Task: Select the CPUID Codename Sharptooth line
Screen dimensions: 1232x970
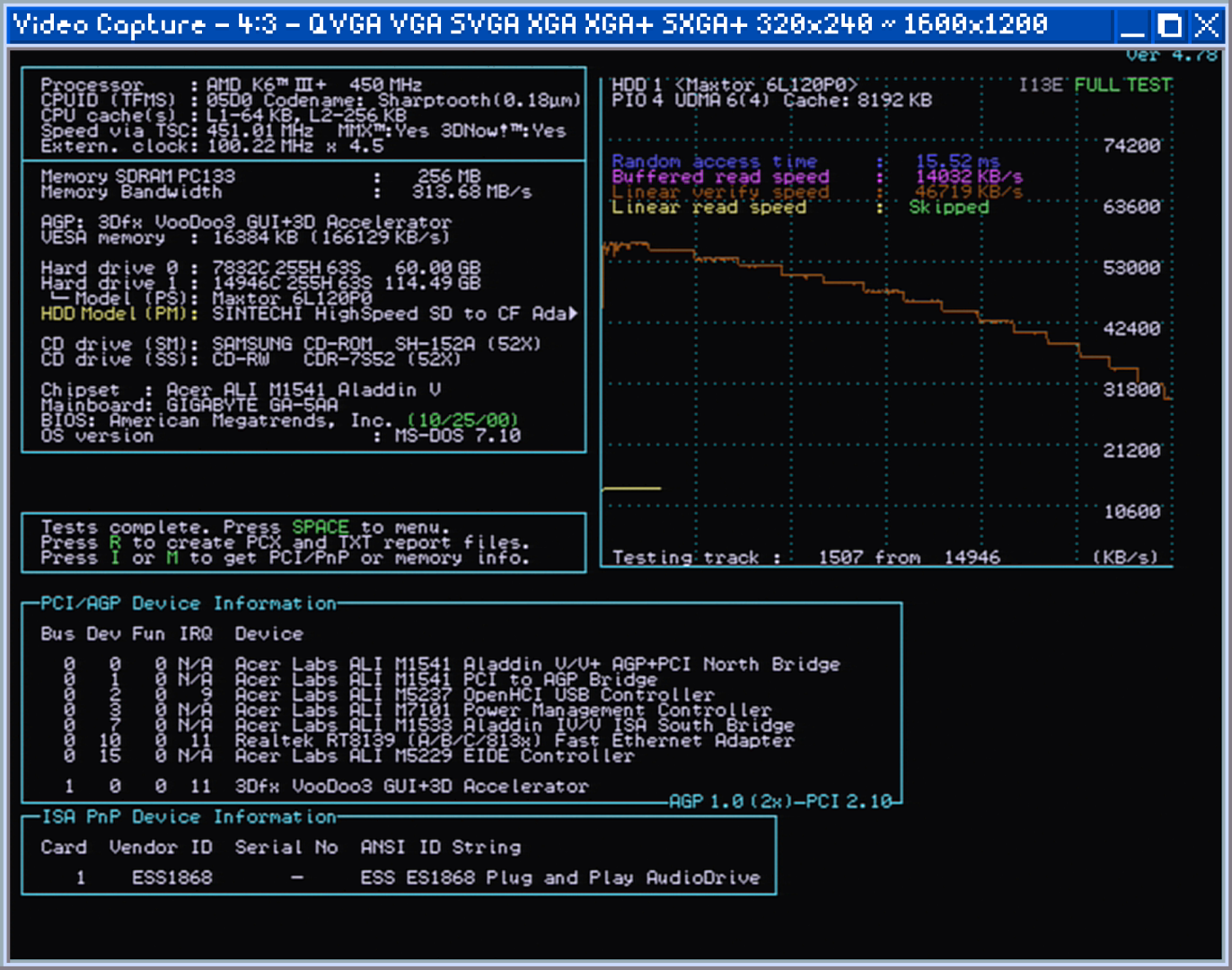Action: point(311,100)
